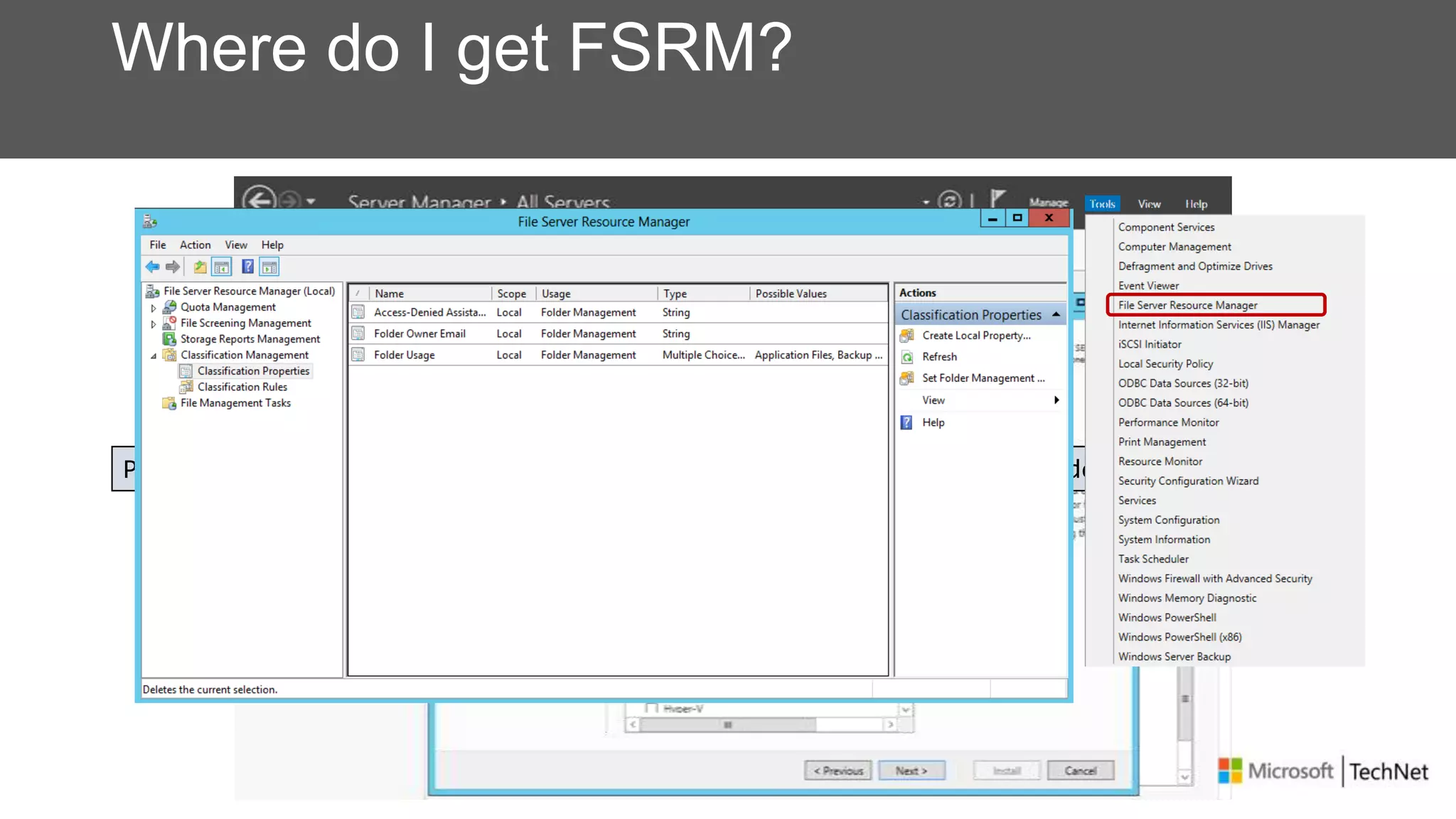Click the File Screening Management node icon
The image size is (1456, 819).
(169, 323)
